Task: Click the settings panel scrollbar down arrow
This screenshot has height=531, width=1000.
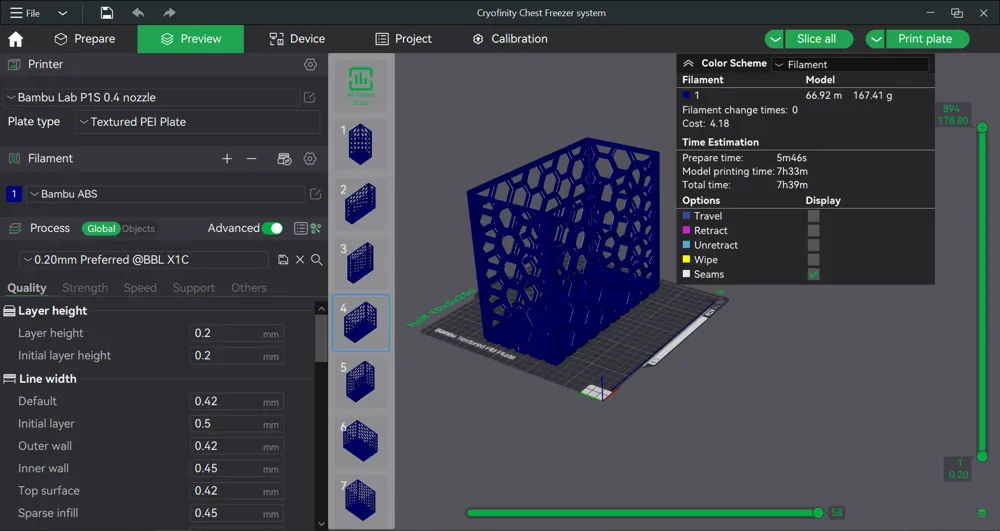Action: click(x=321, y=523)
